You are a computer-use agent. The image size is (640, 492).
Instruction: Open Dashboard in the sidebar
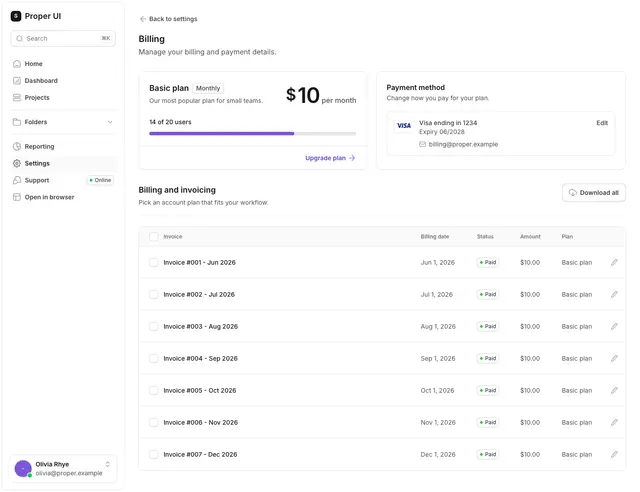[x=63, y=80]
